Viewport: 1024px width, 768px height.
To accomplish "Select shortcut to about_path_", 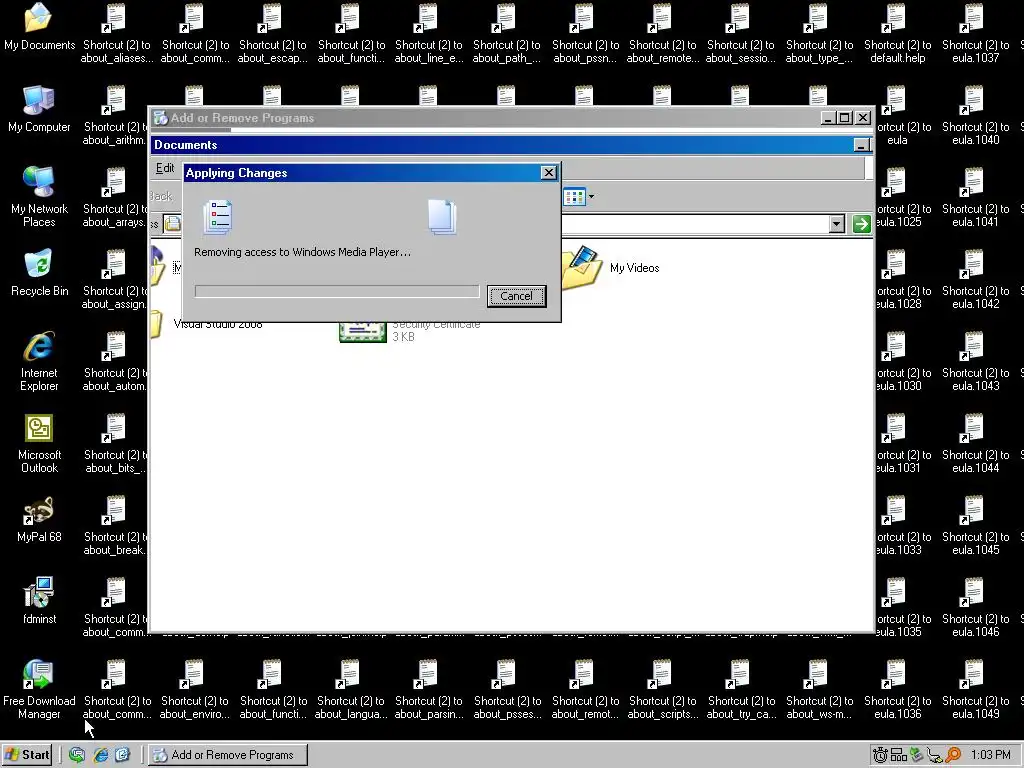I will 506,34.
